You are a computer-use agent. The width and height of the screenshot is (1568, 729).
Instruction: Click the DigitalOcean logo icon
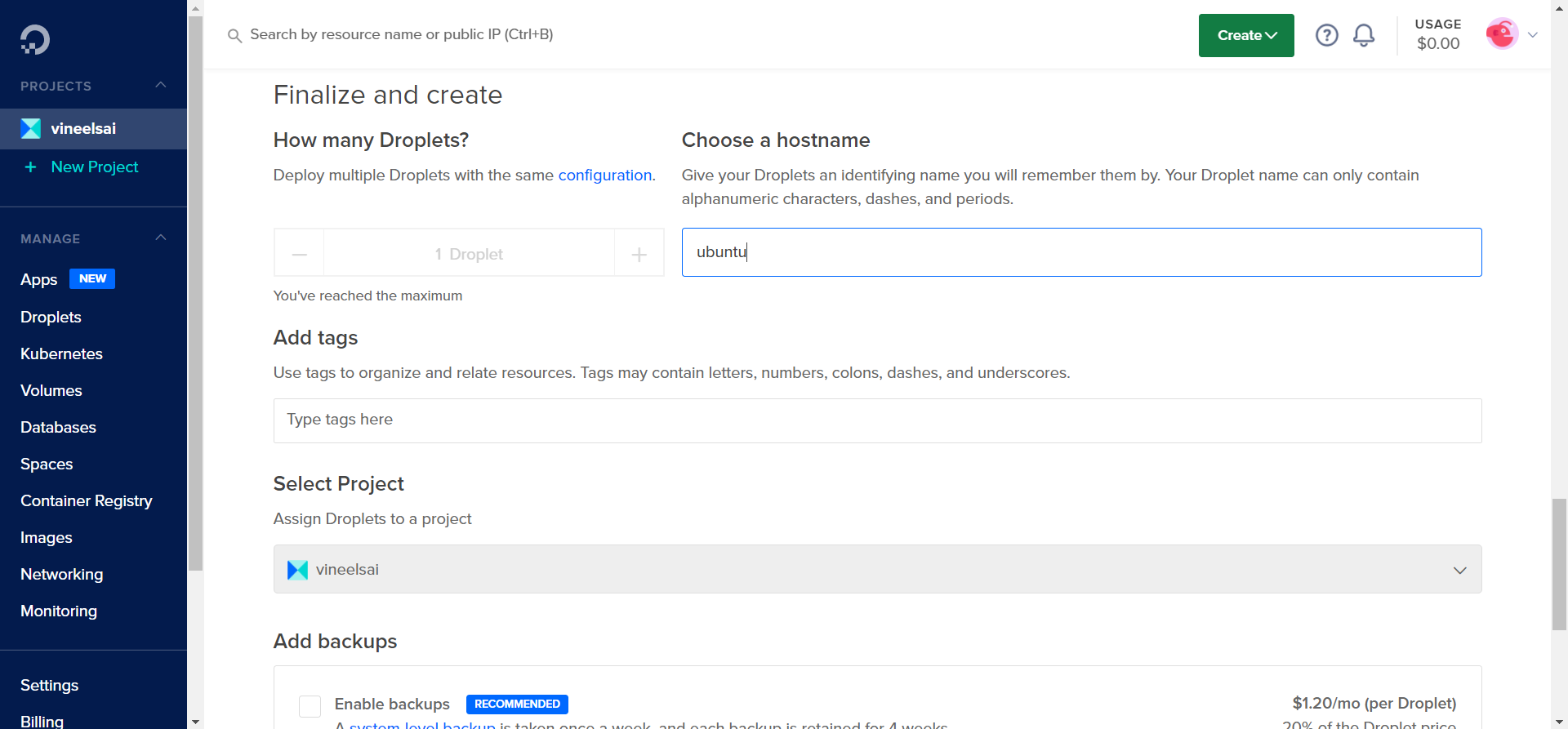coord(35,39)
